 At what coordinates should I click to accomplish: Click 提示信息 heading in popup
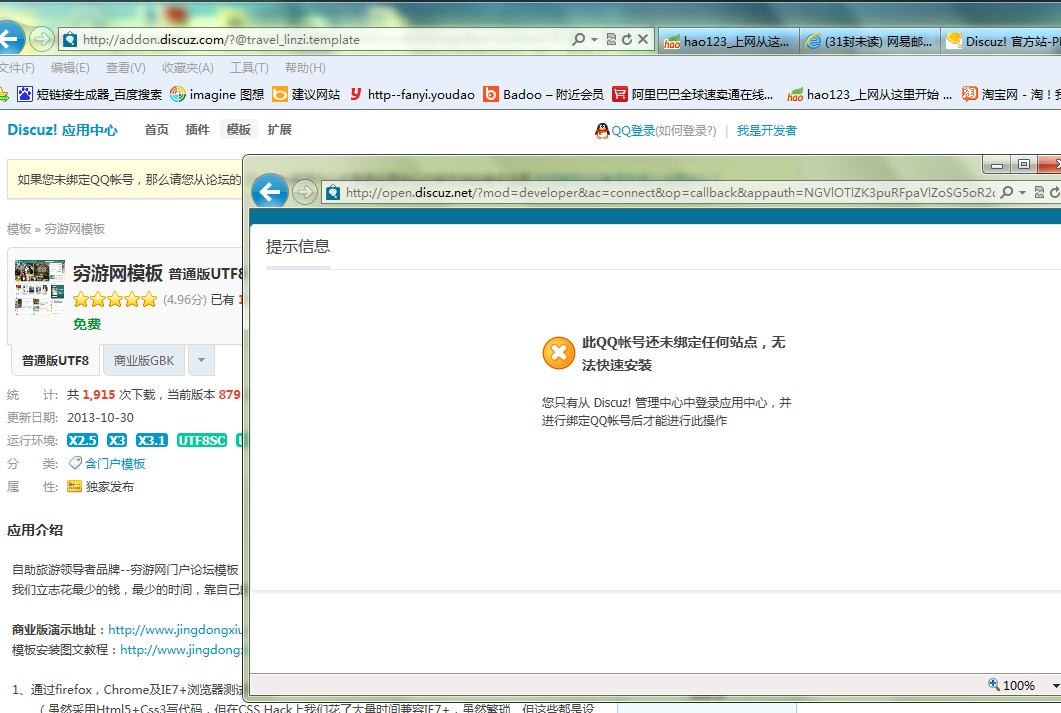coord(298,246)
